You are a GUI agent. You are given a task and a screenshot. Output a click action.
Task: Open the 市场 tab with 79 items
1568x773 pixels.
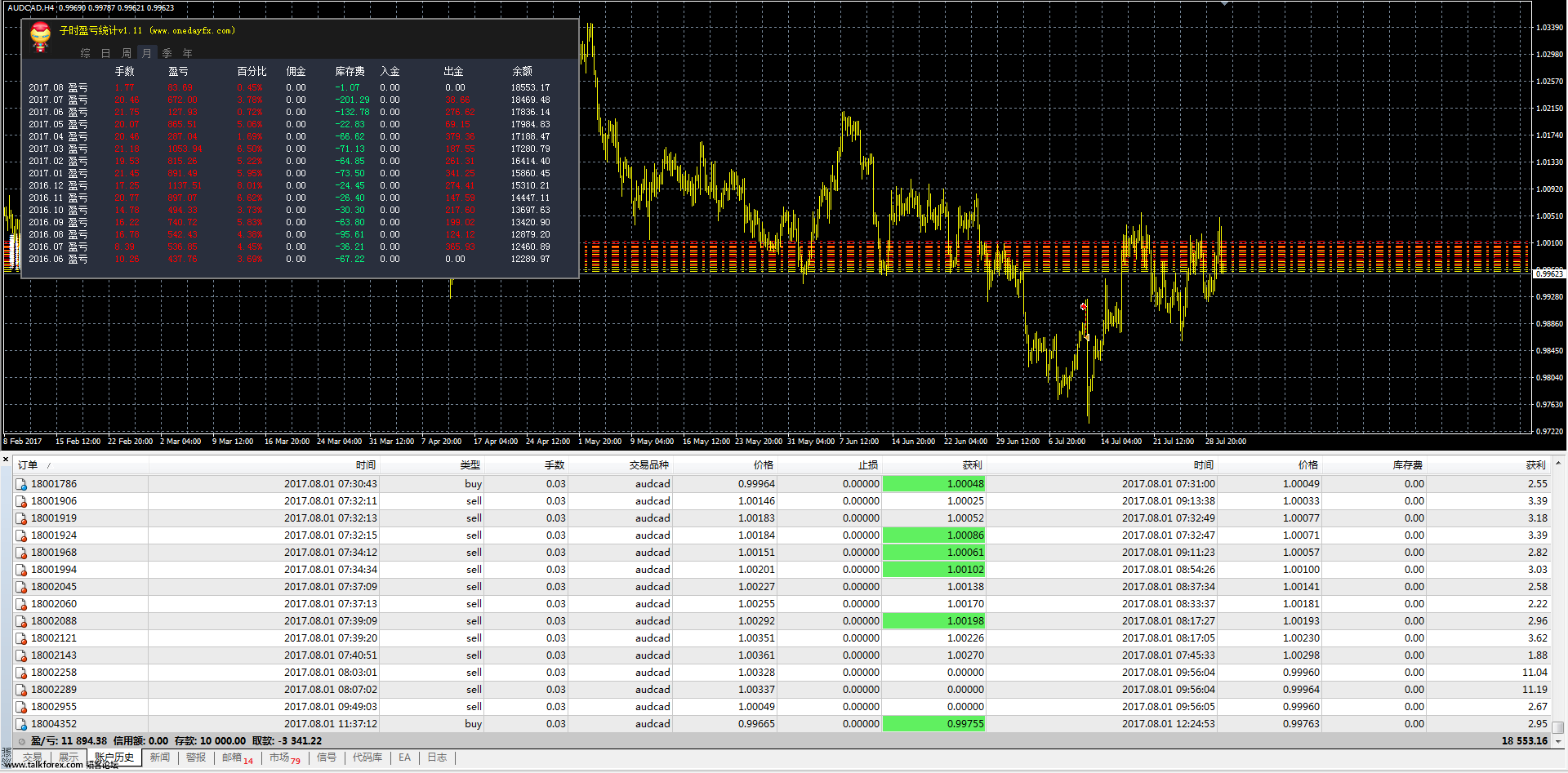click(285, 757)
